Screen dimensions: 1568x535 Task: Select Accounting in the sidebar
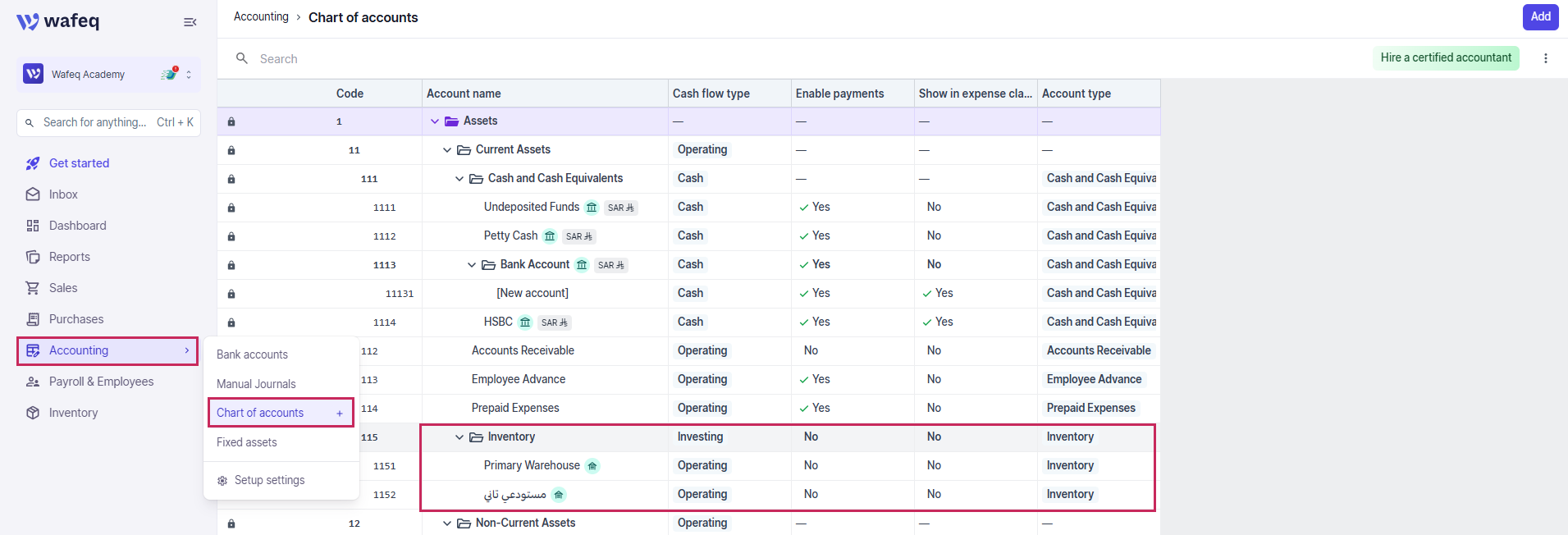click(107, 350)
